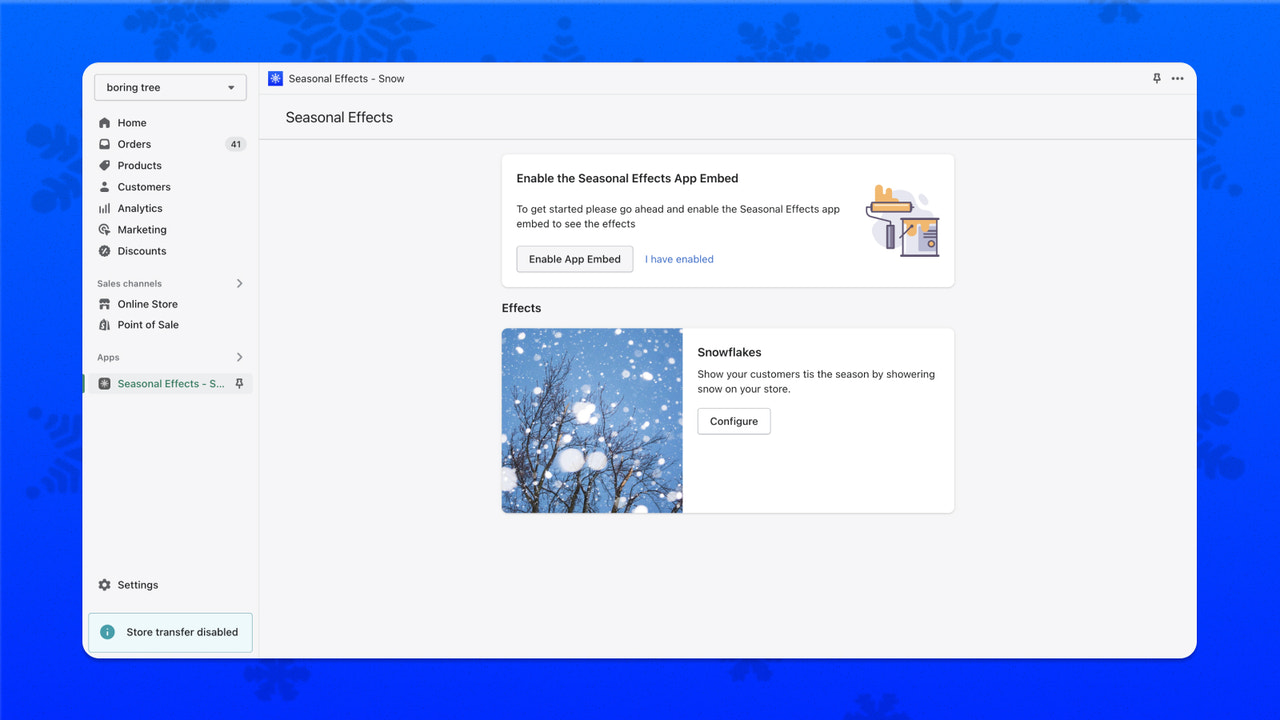Viewport: 1280px width, 720px height.
Task: Select the Home icon in the sidebar
Action: pos(105,122)
